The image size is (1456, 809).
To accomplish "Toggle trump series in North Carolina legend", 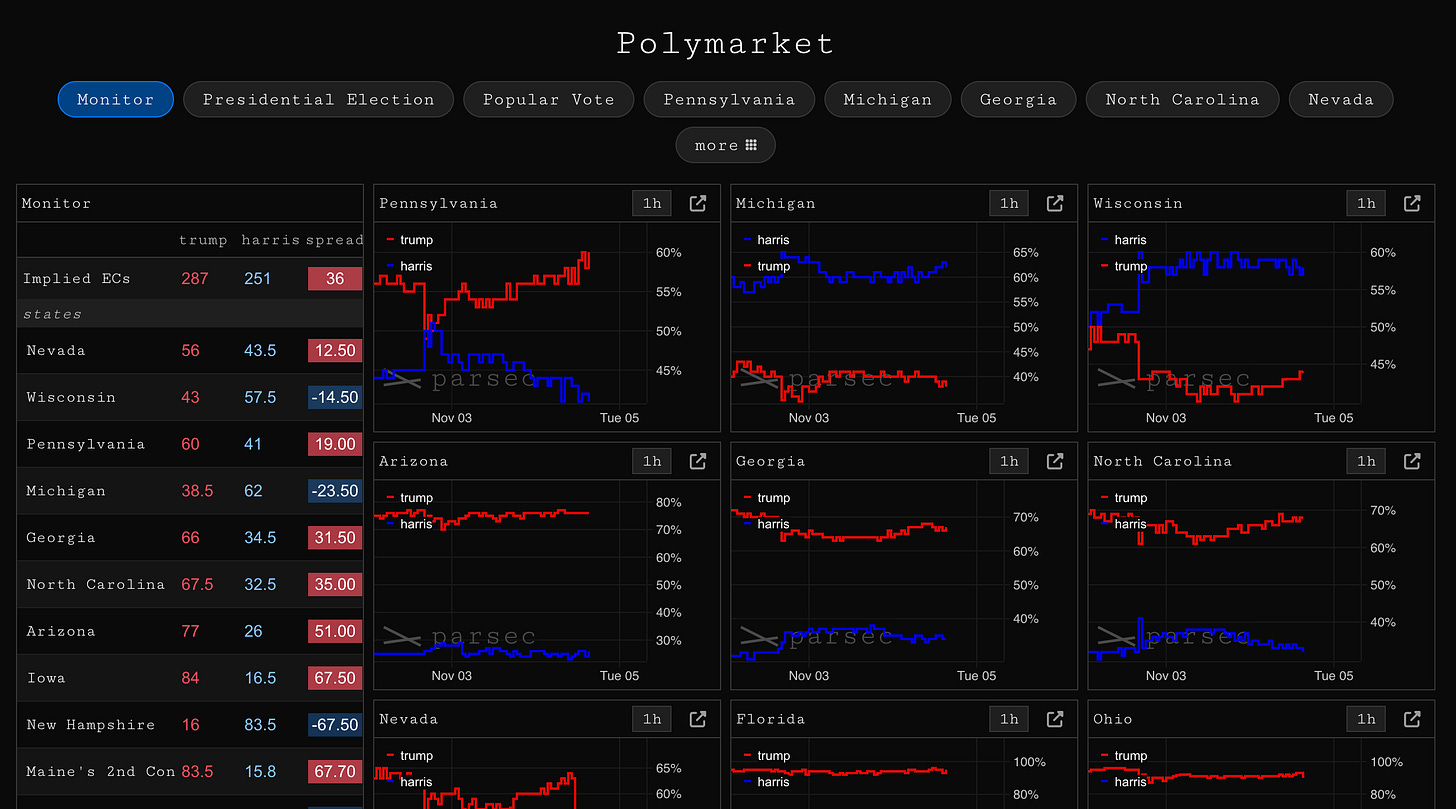I will (1124, 498).
